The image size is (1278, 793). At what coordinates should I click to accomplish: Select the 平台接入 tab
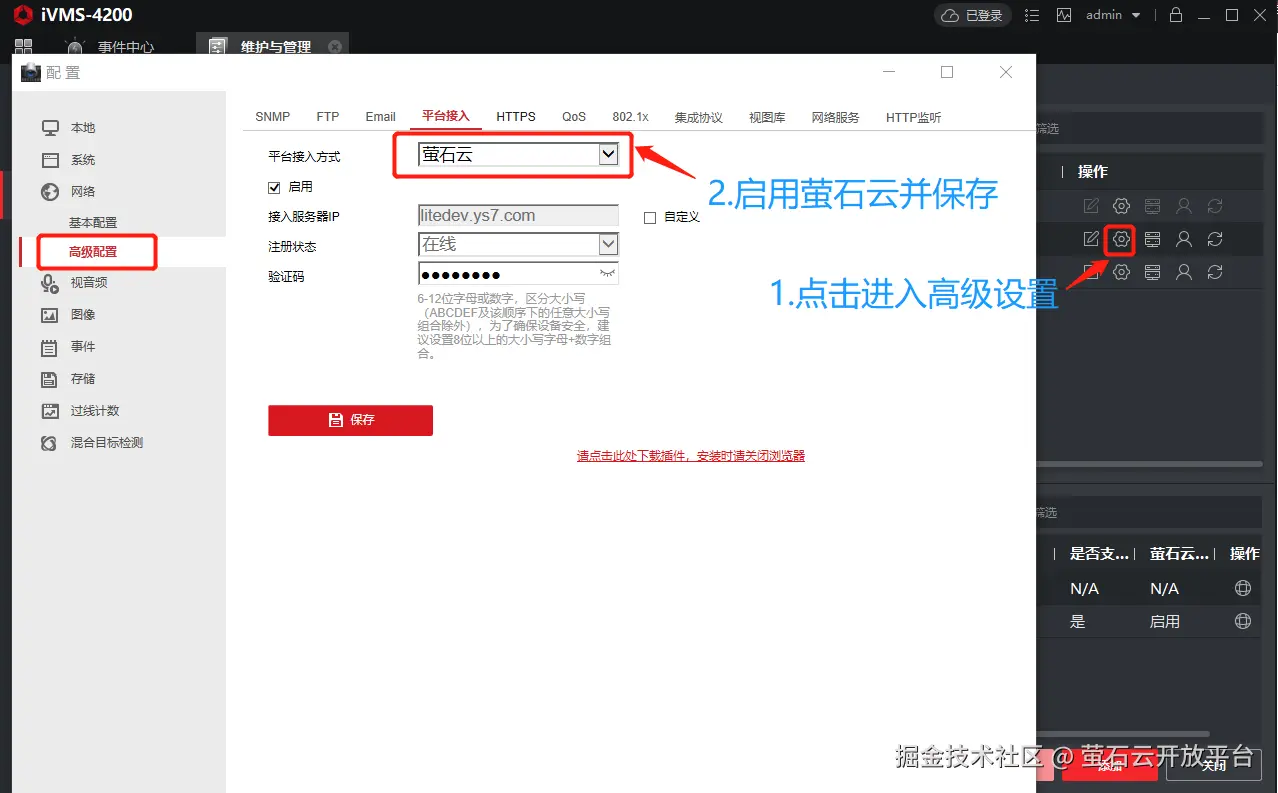tap(445, 116)
